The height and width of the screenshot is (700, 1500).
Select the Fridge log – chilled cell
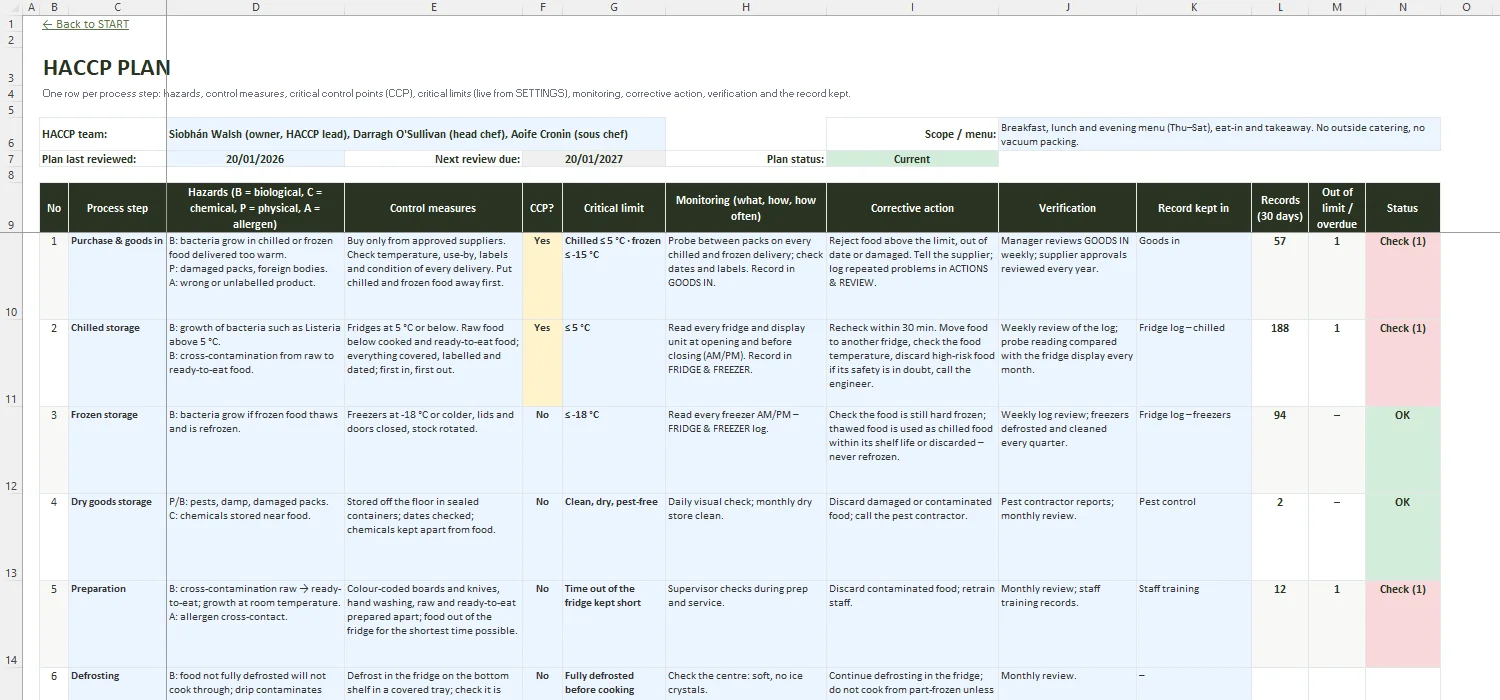point(1194,363)
